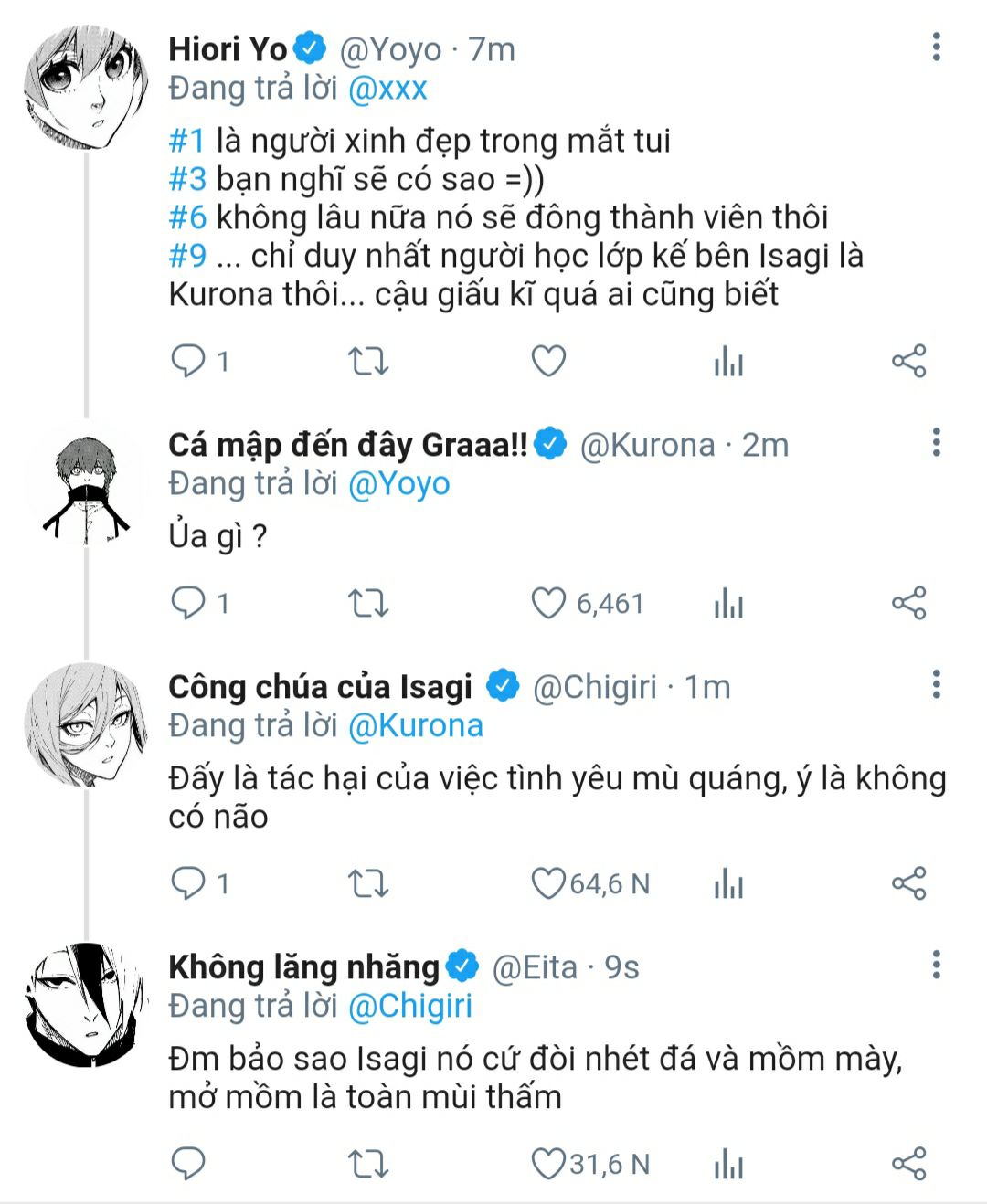This screenshot has width=987, height=1204.
Task: Like the tweet with 6,461 likes
Action: (548, 604)
